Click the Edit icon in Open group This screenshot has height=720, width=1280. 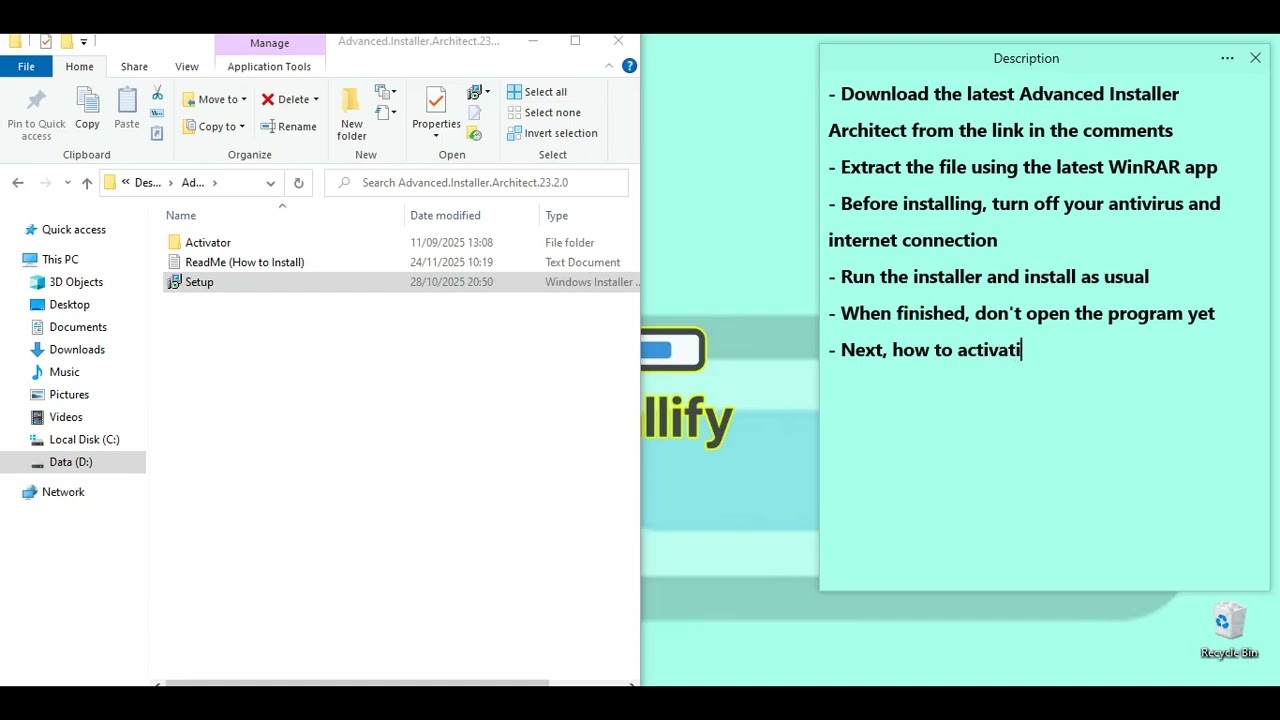475,113
